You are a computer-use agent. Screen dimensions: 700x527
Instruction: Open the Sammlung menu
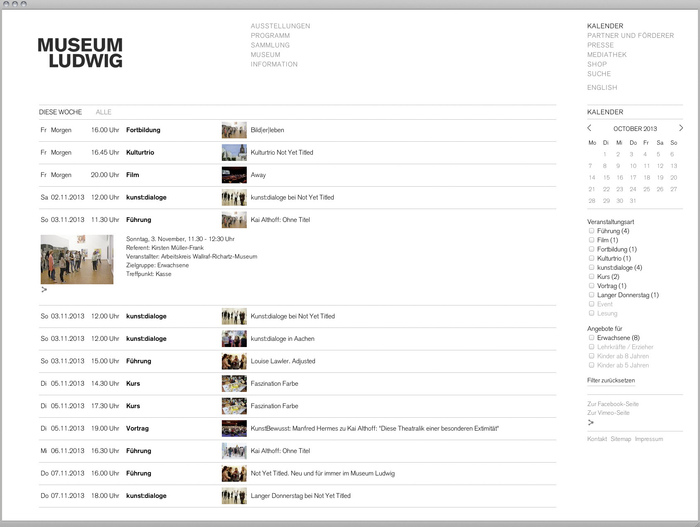(x=270, y=45)
